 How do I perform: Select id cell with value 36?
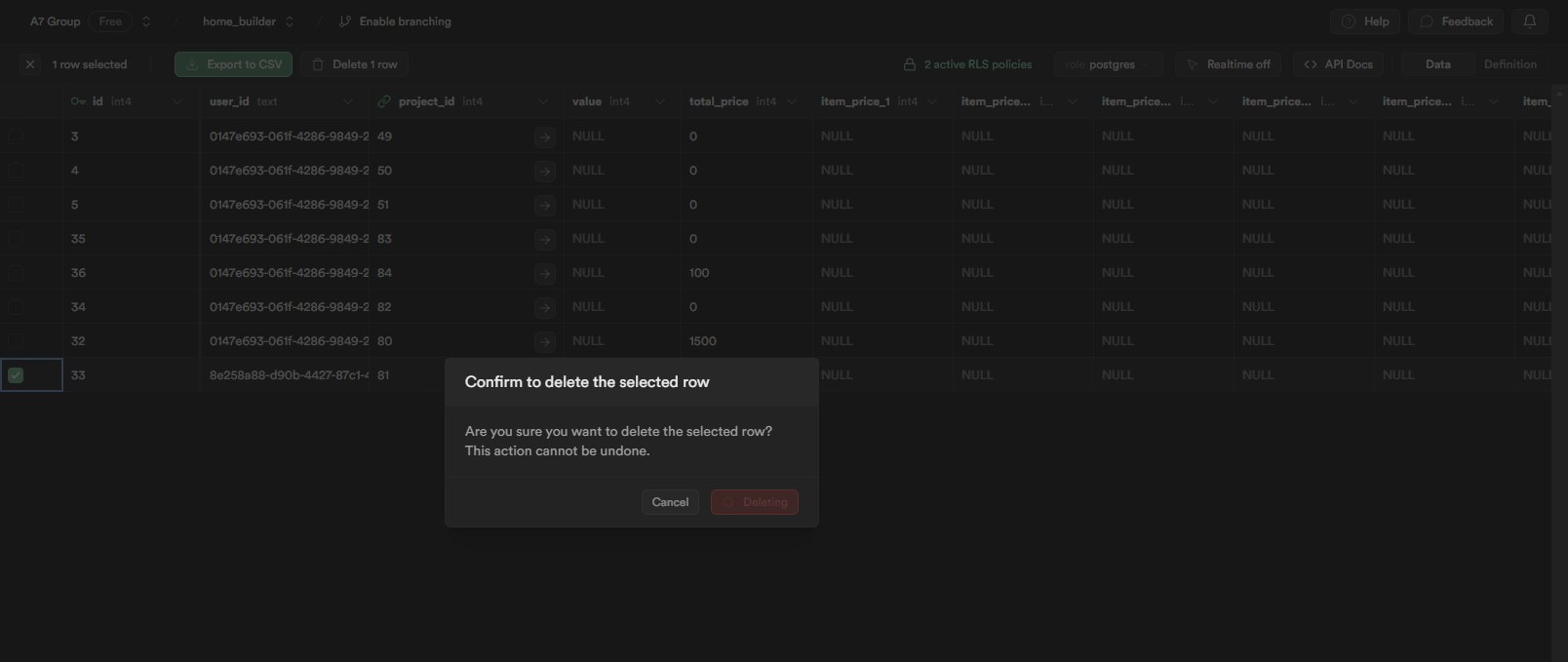(x=132, y=273)
